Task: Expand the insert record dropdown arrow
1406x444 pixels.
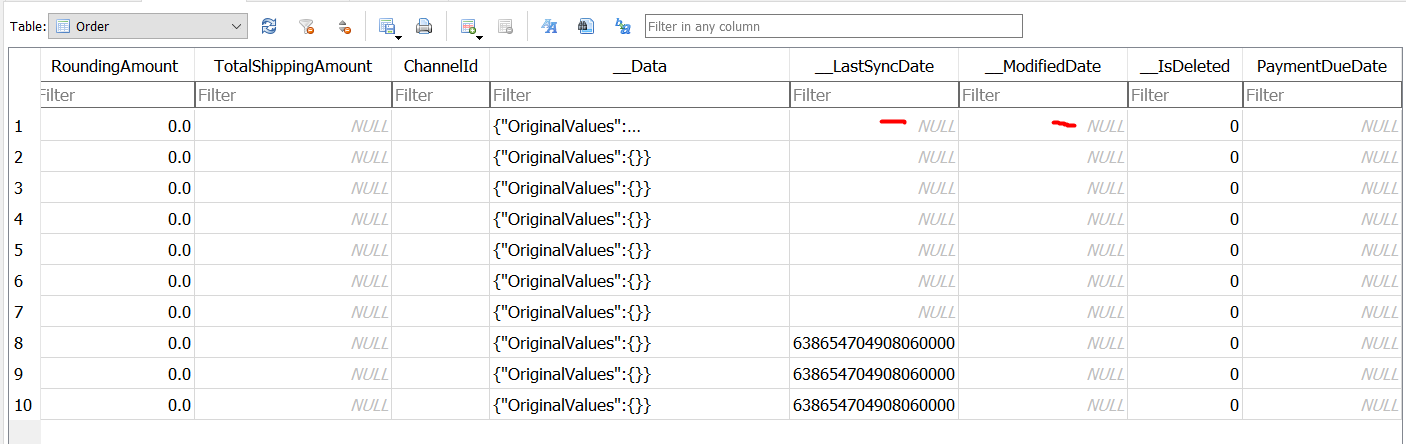Action: click(x=480, y=37)
